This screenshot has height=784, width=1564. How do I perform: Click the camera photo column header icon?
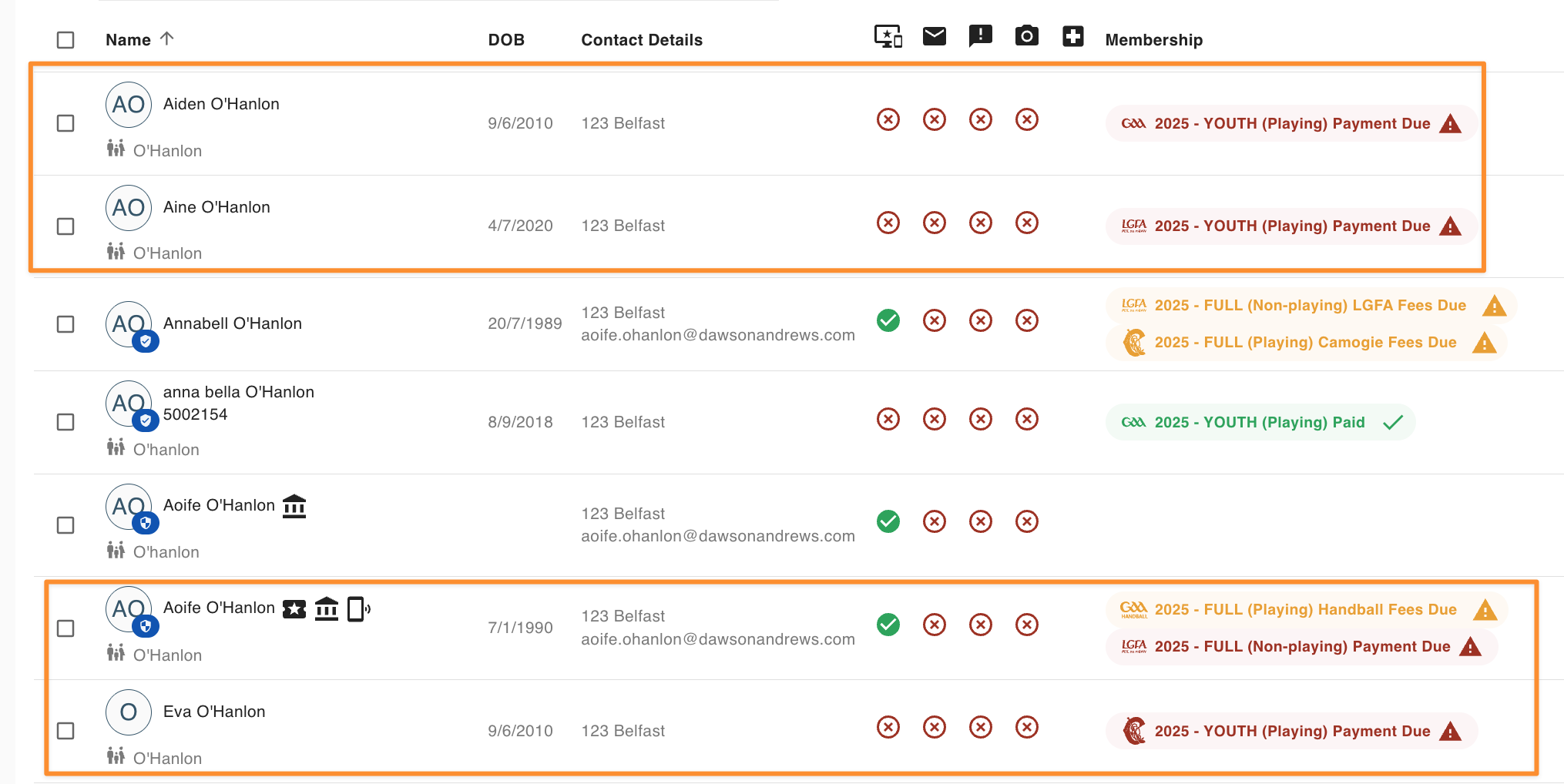coord(1027,36)
